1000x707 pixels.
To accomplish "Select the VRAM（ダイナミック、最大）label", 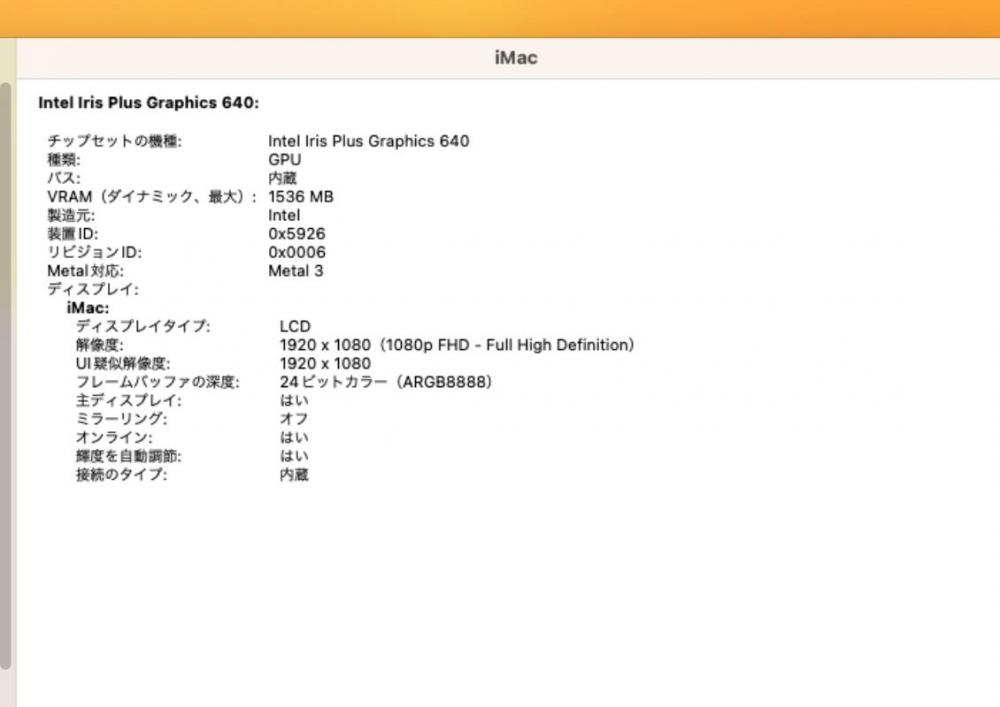I will (152, 196).
